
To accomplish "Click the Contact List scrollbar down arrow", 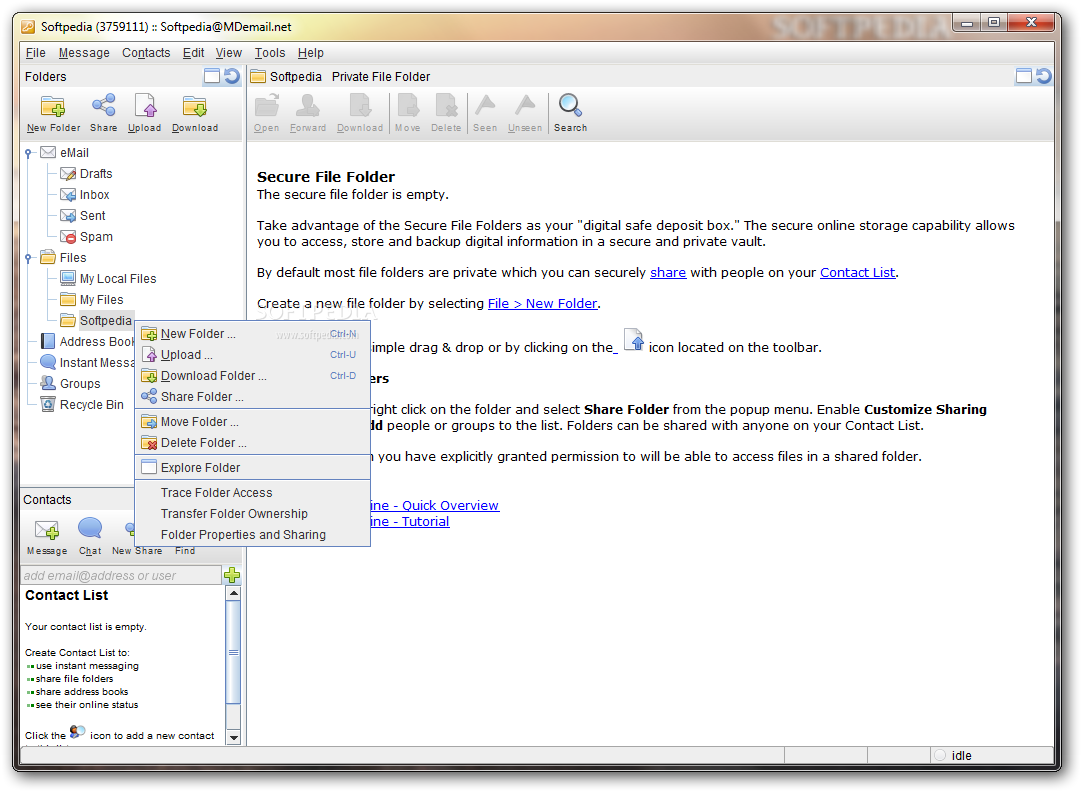I will point(233,737).
